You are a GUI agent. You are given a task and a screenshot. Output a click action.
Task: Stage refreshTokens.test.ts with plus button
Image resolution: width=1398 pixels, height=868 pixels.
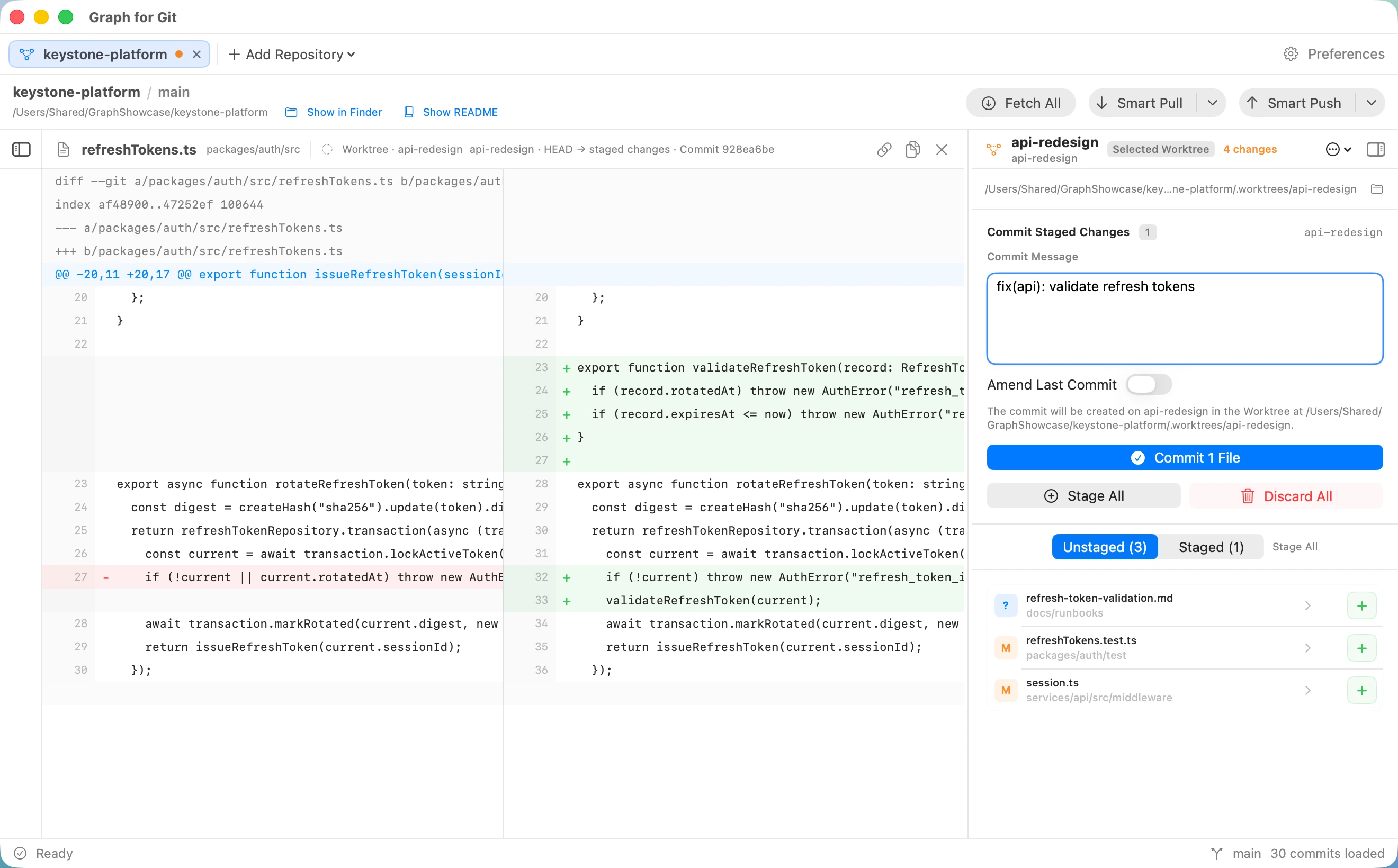click(1361, 648)
